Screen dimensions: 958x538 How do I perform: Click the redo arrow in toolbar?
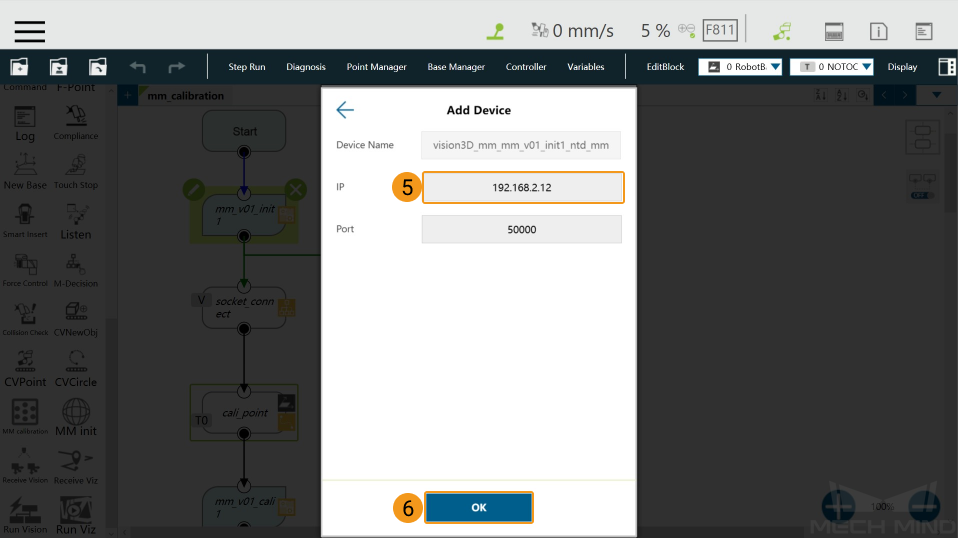tap(177, 67)
